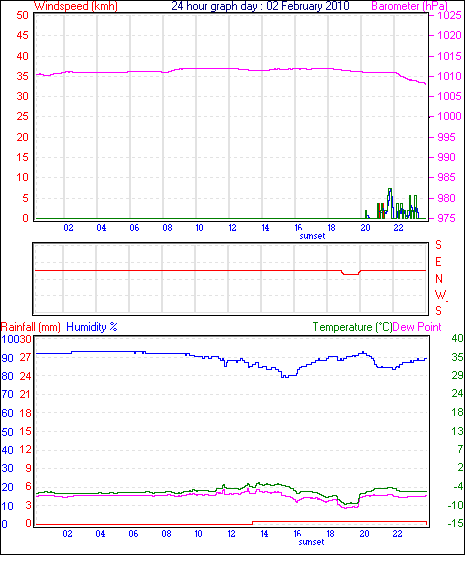Click the 1010 value on the barometer axis

pos(449,77)
